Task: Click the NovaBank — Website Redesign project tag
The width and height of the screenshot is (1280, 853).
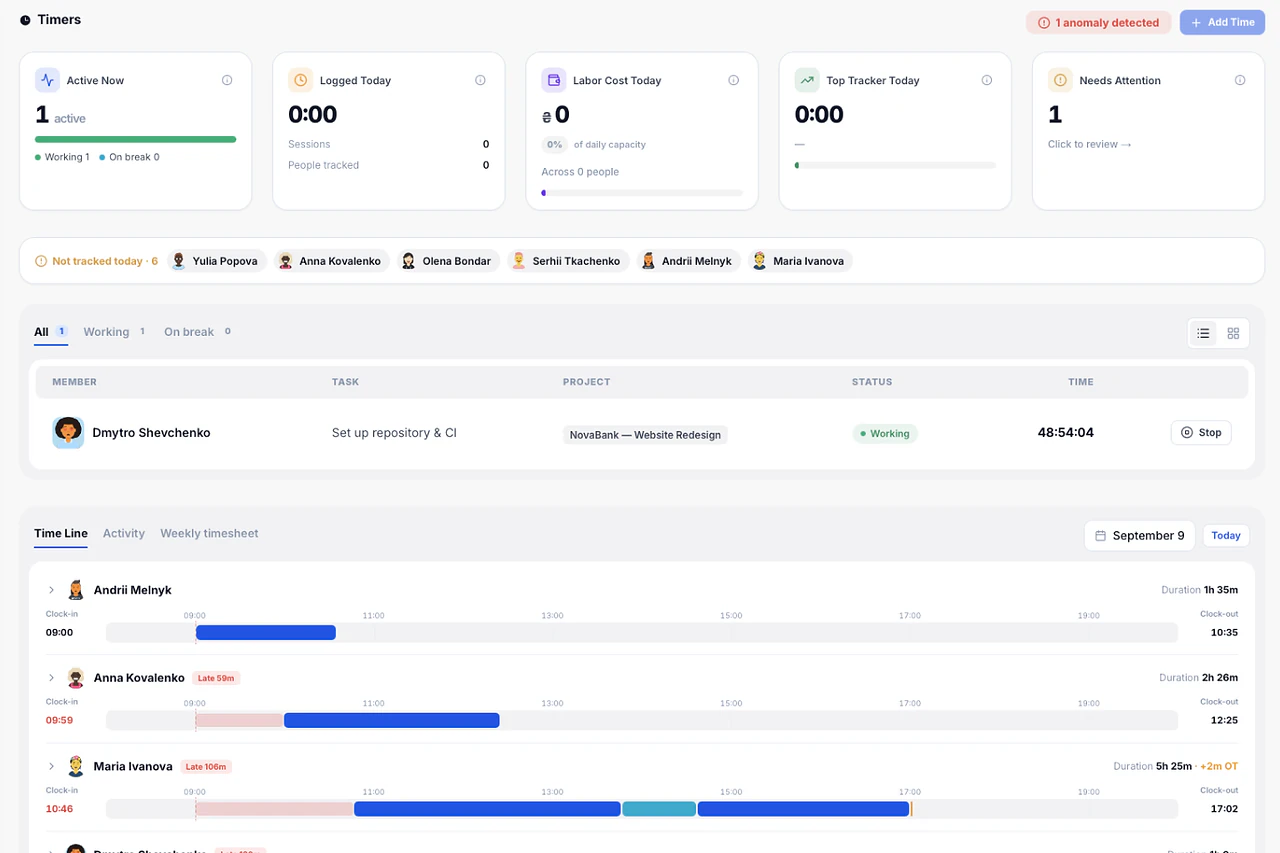Action: click(x=645, y=434)
